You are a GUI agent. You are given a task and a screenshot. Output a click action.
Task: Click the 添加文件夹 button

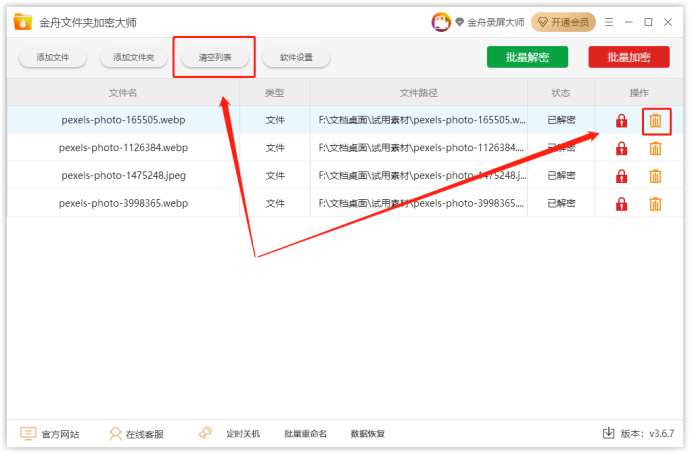point(134,57)
